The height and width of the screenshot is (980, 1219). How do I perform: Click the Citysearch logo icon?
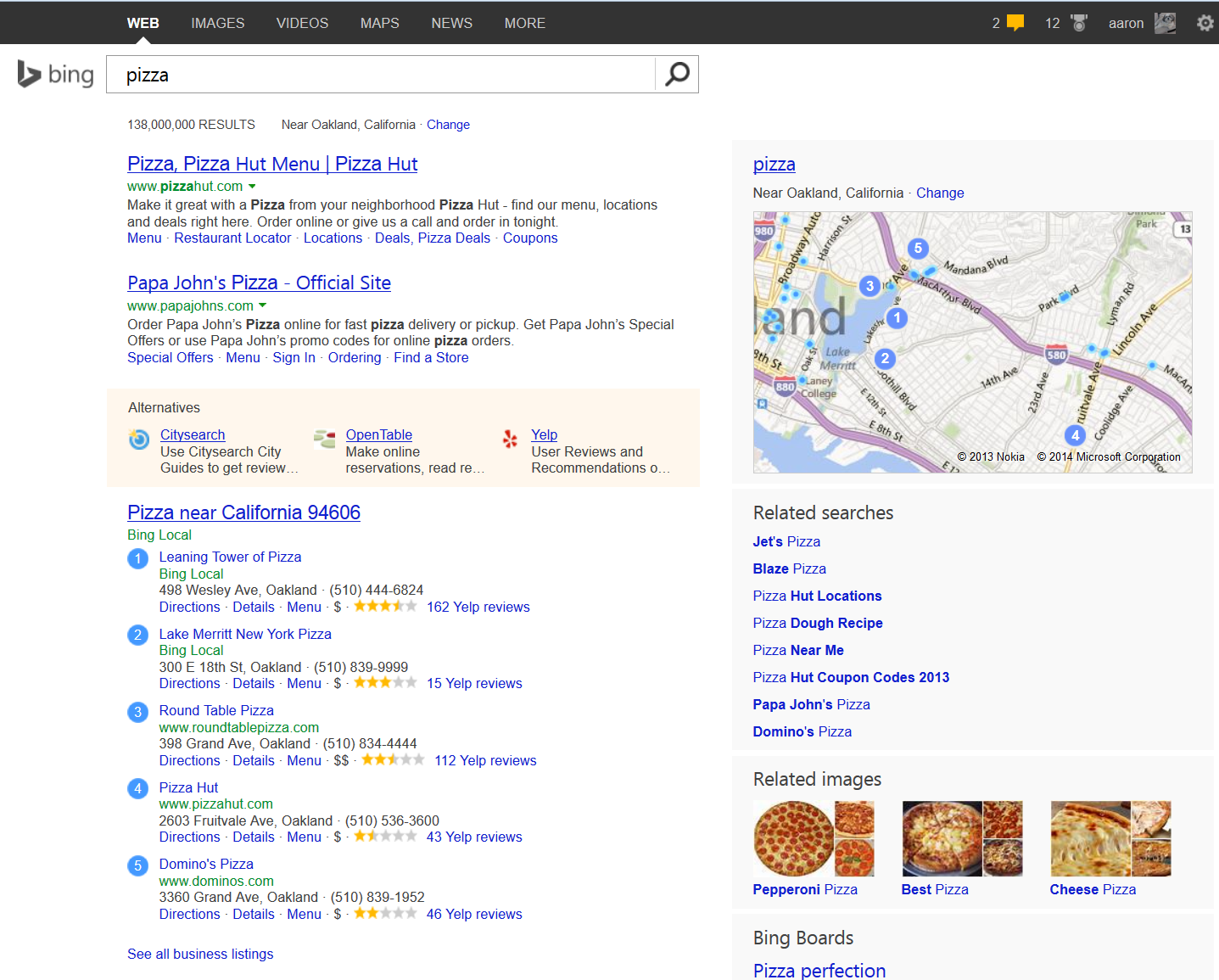pyautogui.click(x=139, y=439)
